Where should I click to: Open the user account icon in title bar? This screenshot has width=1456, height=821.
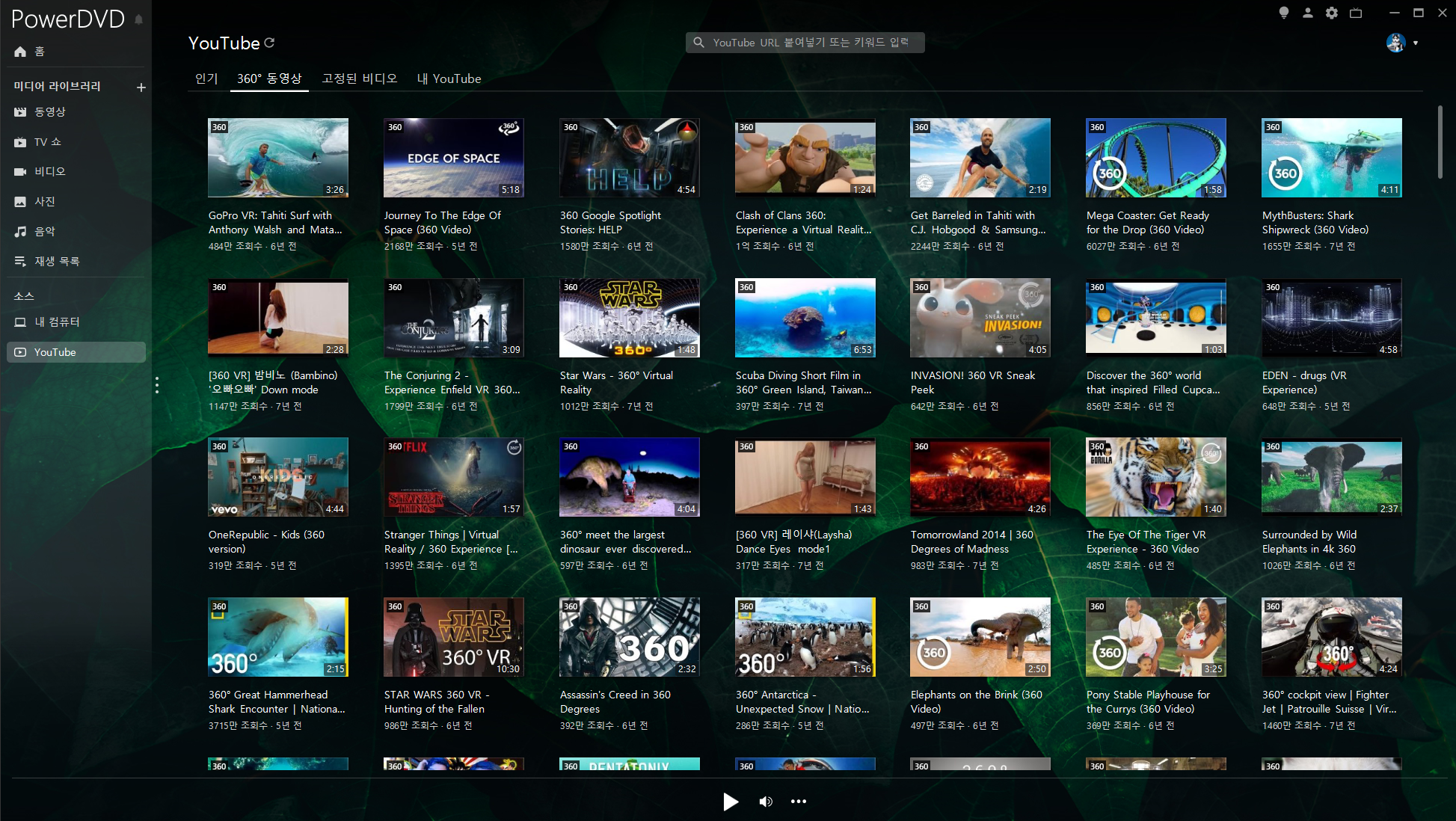click(x=1307, y=13)
